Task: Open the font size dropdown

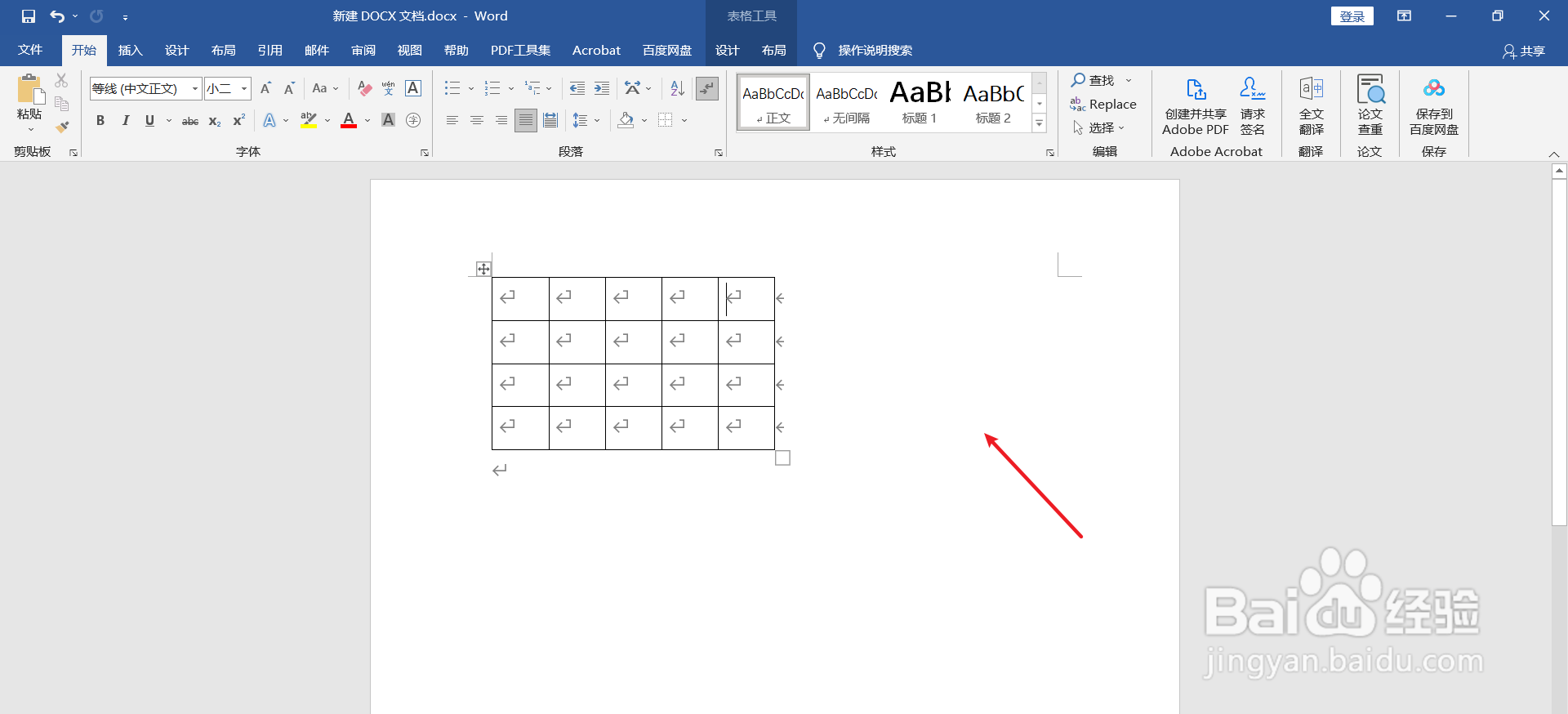Action: point(244,88)
